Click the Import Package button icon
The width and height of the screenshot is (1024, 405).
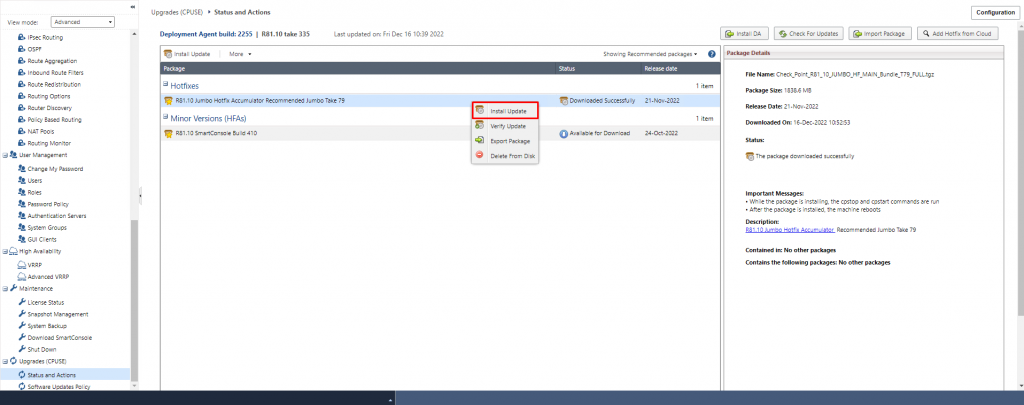point(859,33)
